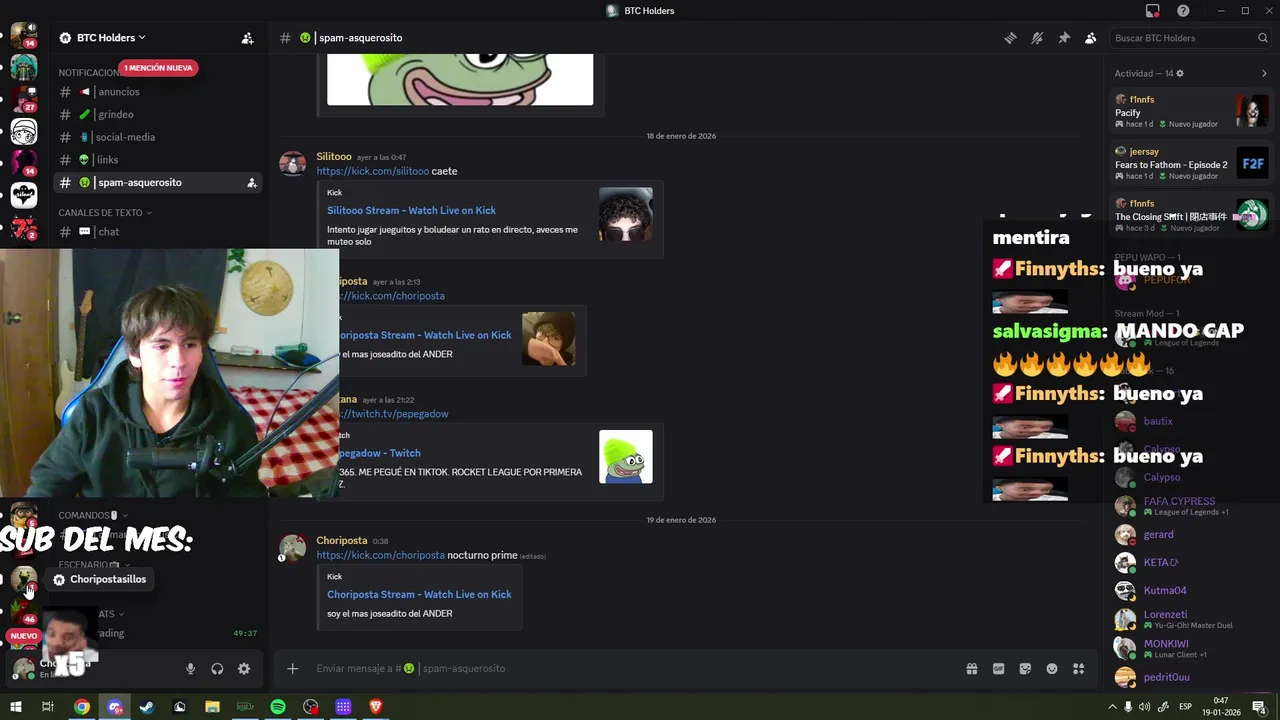Open the inbox icon in title bar

click(x=1153, y=11)
